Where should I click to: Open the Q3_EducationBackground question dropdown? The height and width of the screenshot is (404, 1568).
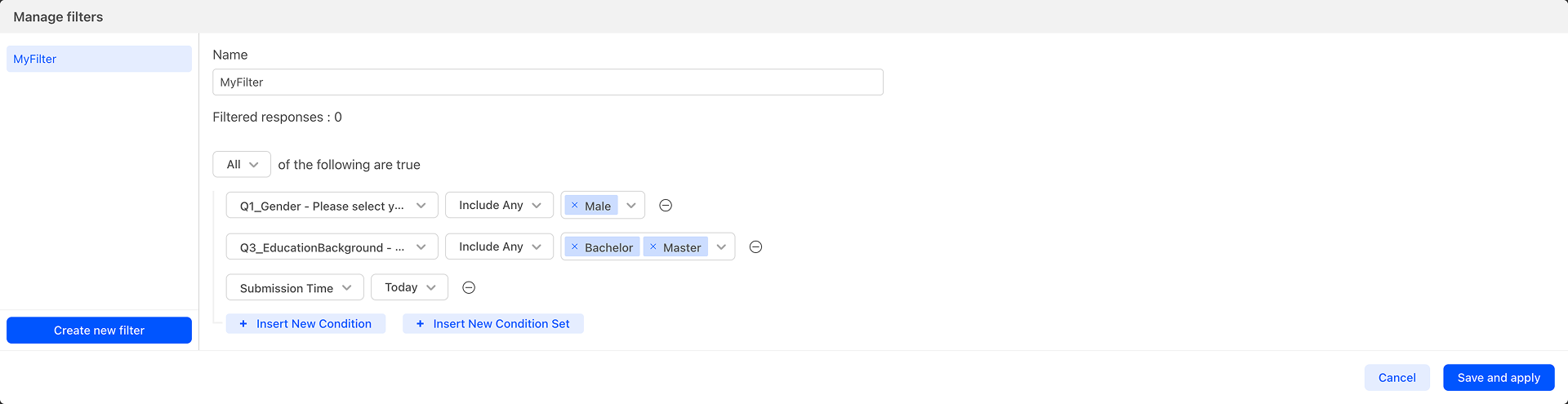[332, 246]
